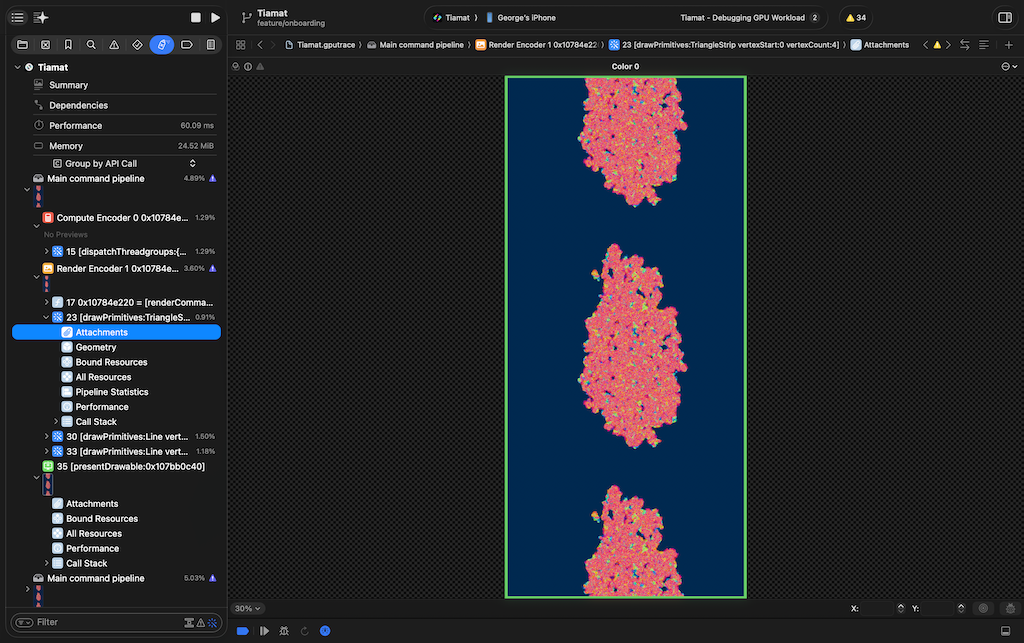This screenshot has width=1024, height=643.
Task: Open the Find navigator magnifier icon
Action: pos(91,45)
